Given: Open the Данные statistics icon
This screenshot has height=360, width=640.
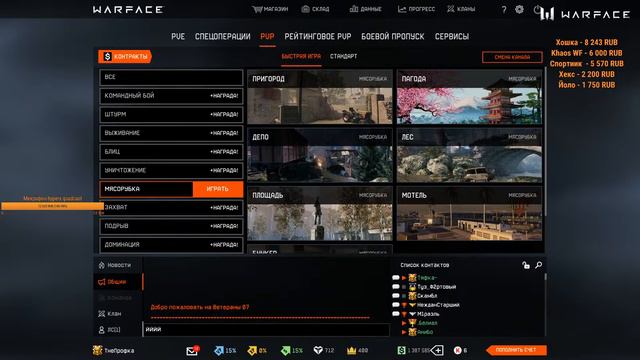Looking at the screenshot, I should point(354,9).
